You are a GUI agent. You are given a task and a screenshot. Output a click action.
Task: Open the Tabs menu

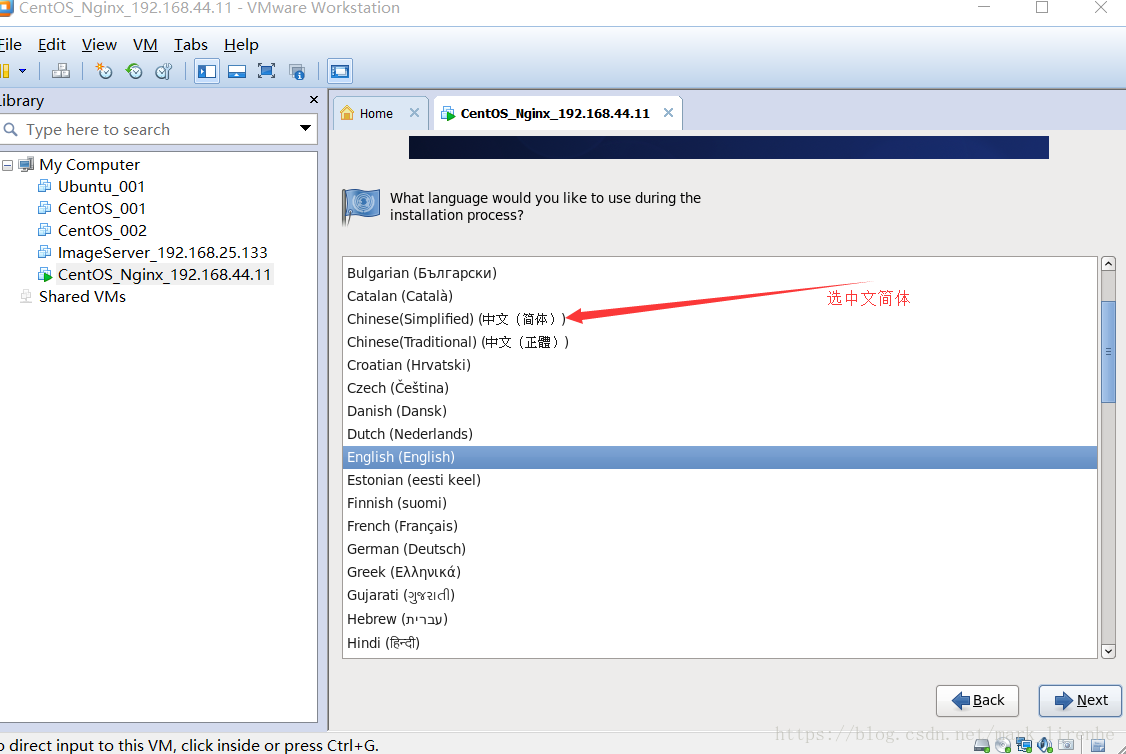pos(190,45)
